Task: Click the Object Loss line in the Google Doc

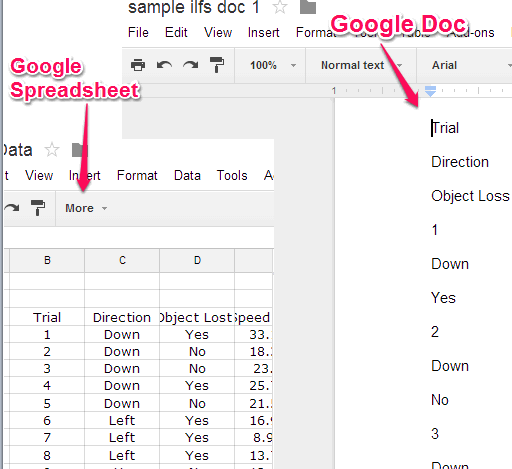Action: (470, 196)
